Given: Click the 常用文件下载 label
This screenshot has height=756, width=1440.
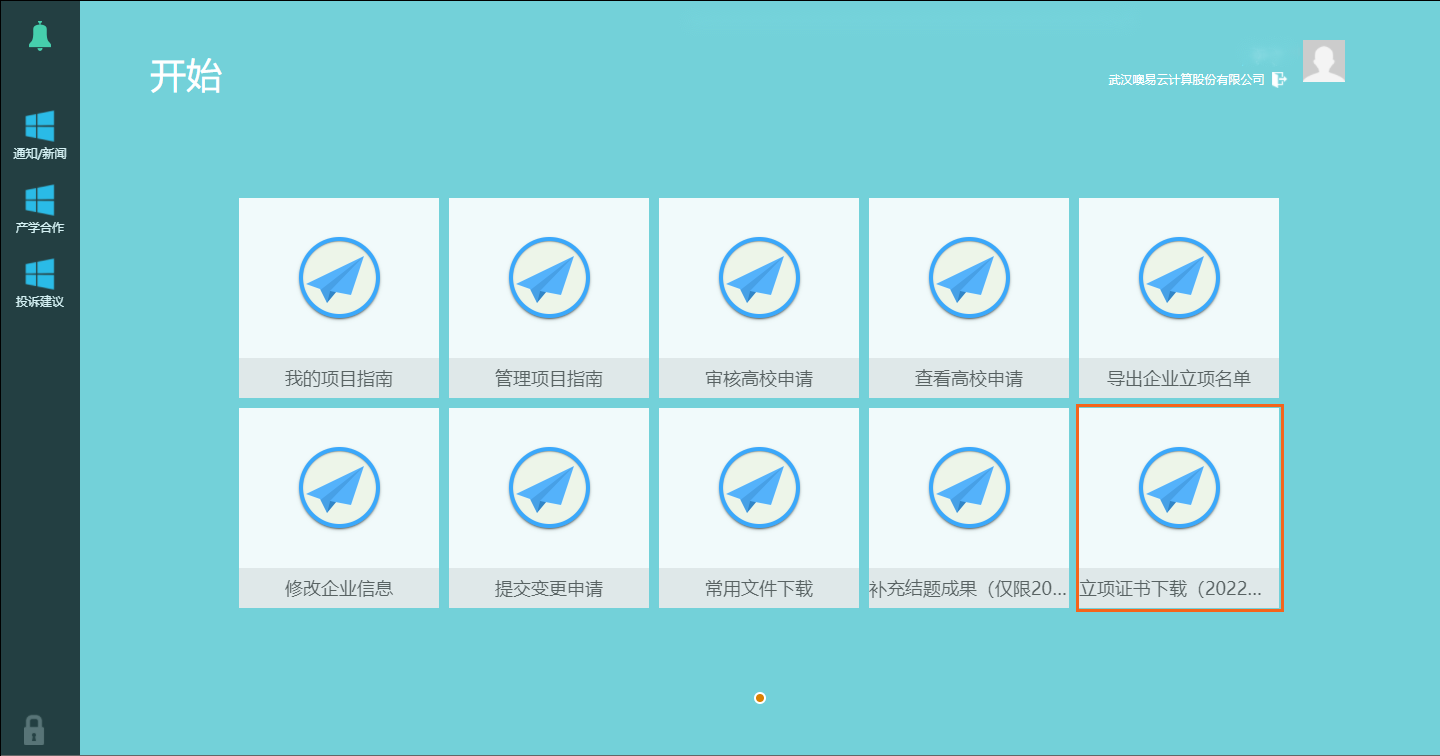Looking at the screenshot, I should (759, 588).
